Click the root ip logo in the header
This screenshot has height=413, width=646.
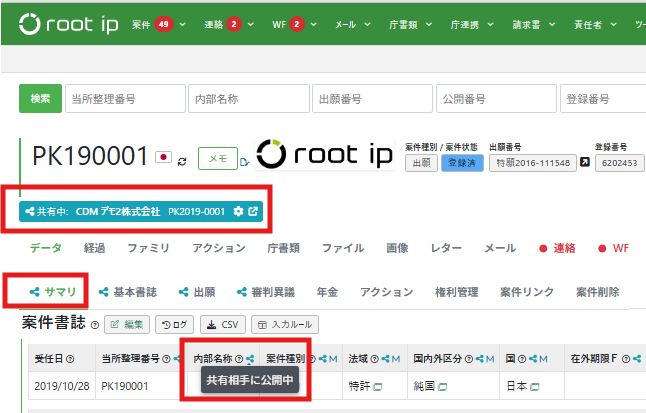click(x=68, y=24)
